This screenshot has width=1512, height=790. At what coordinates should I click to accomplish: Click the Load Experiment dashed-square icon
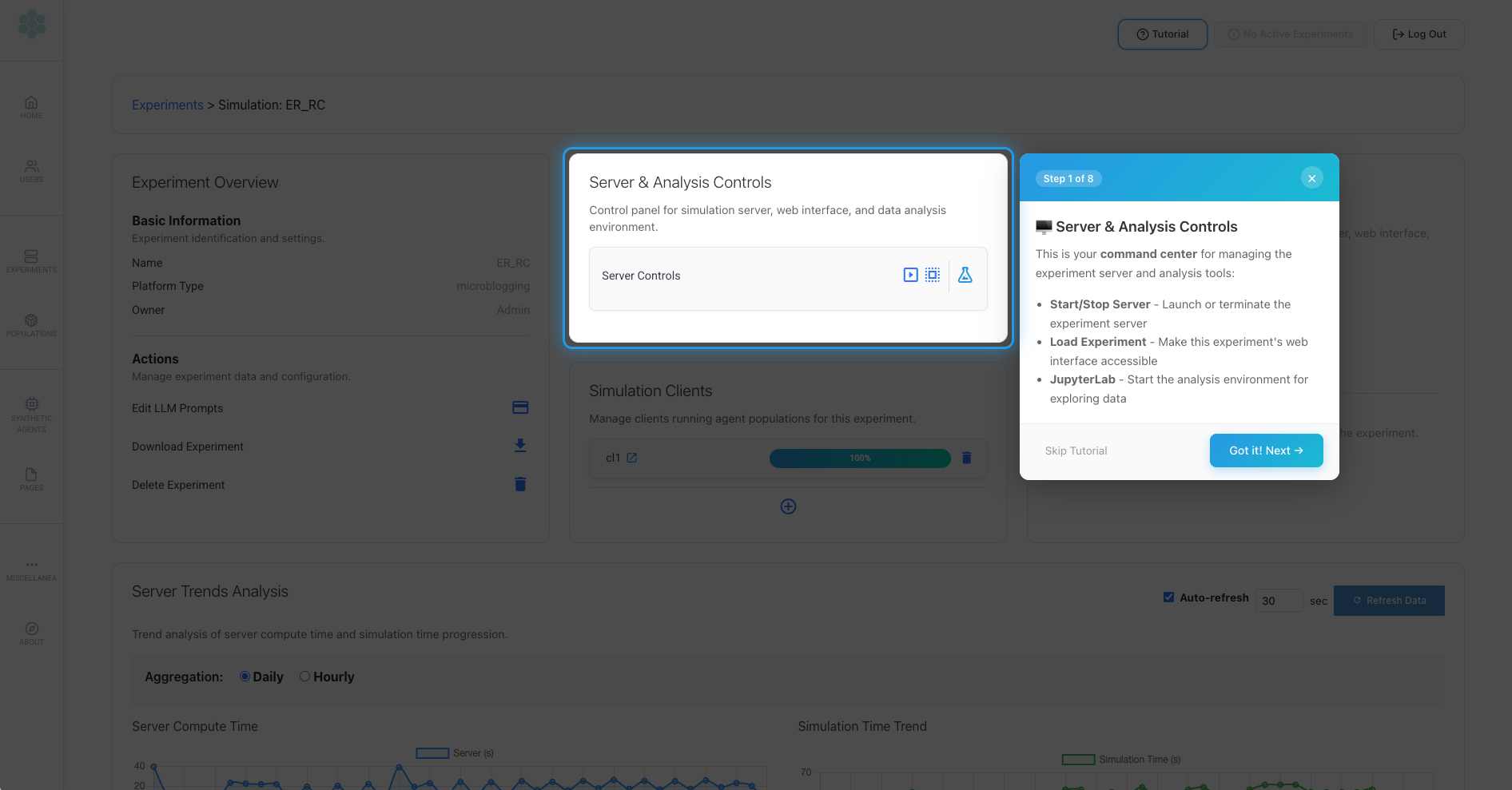click(x=933, y=275)
